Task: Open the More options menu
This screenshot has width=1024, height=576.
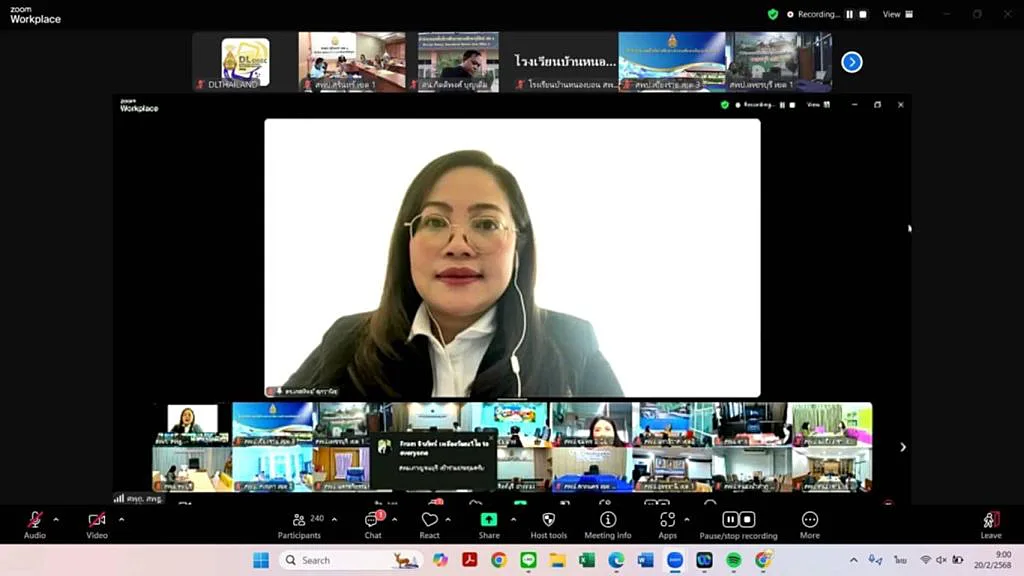Action: 810,525
